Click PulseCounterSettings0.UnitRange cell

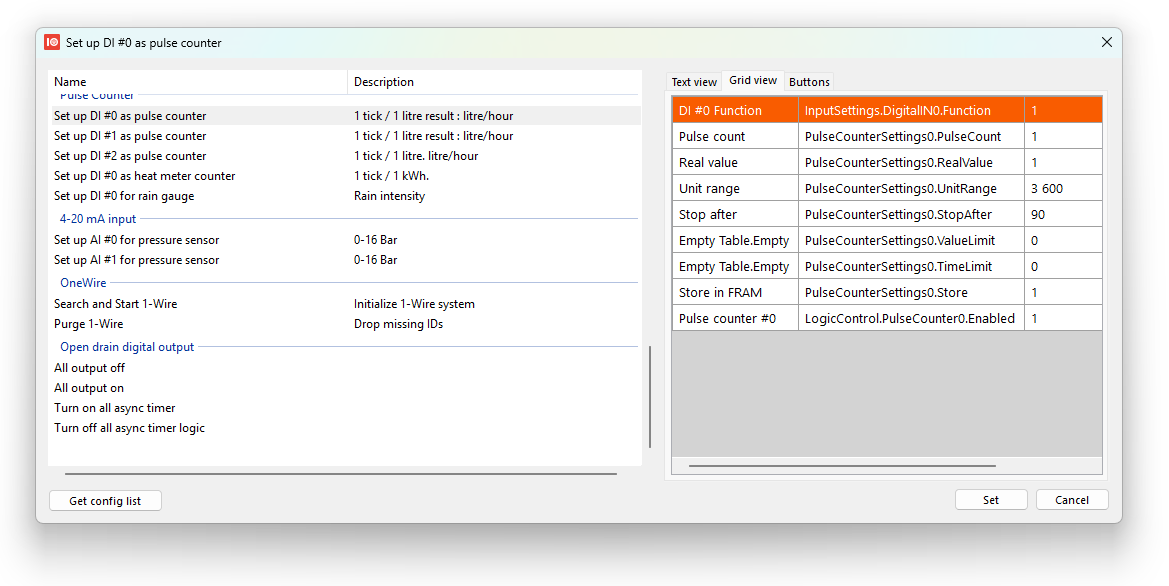click(911, 189)
